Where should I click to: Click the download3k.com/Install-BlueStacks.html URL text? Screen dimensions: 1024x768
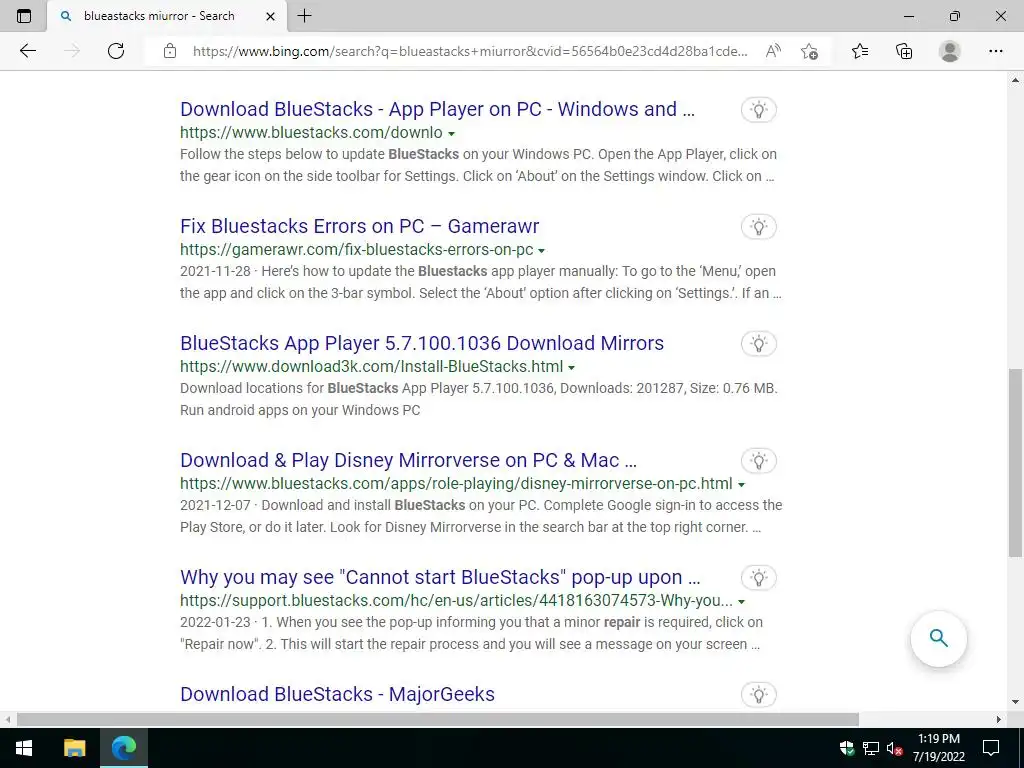pyautogui.click(x=372, y=366)
